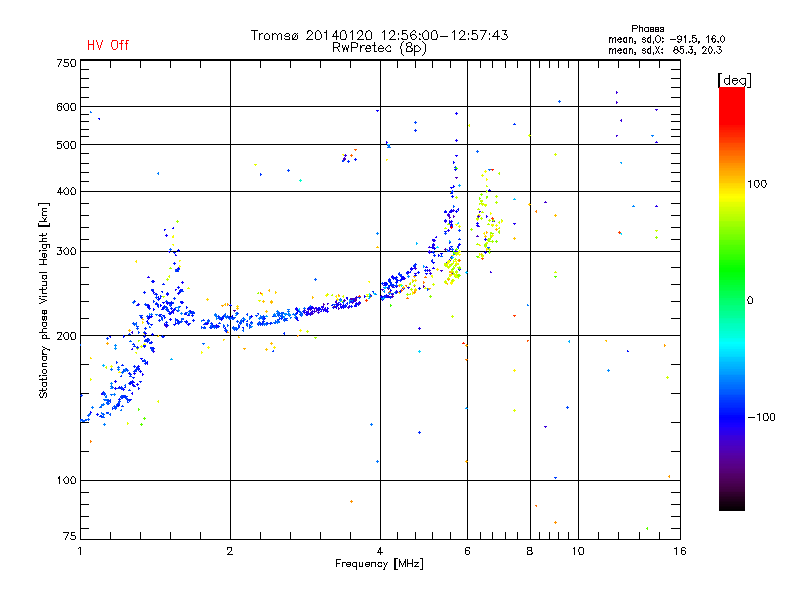Click the '[deg]' colorbar unit label
This screenshot has width=800, height=600.
click(x=734, y=80)
